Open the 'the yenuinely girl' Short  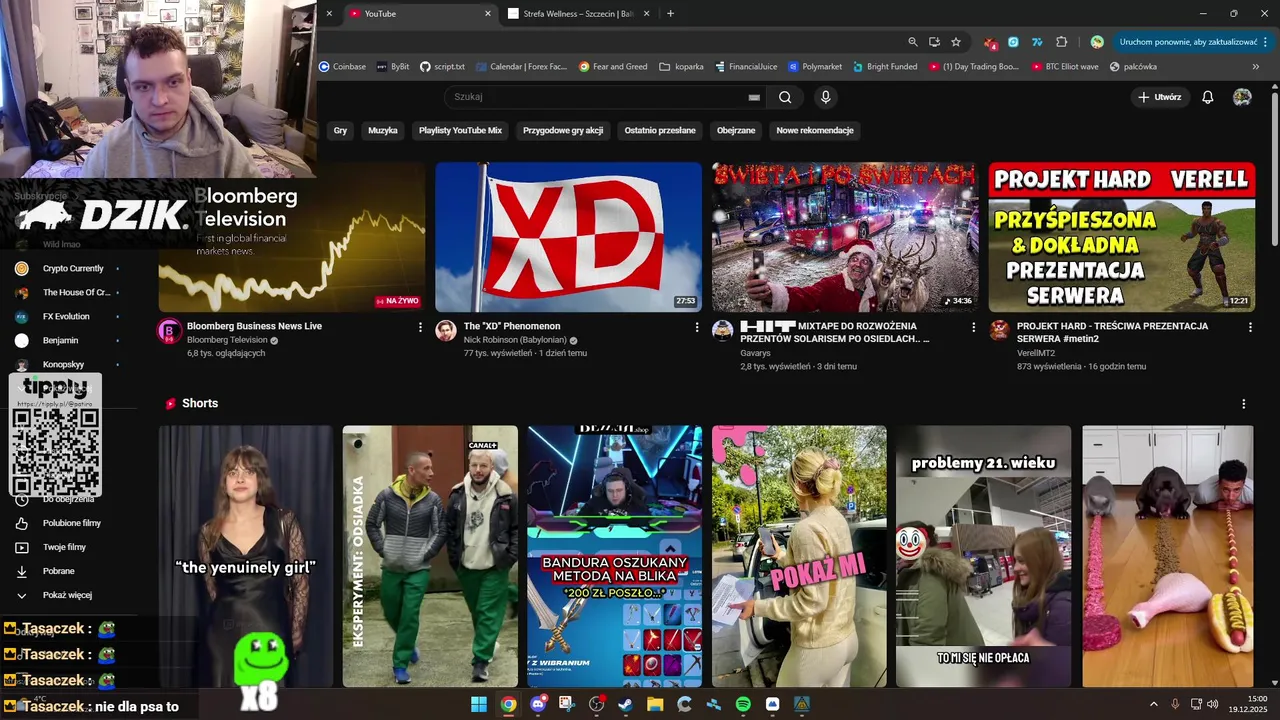pyautogui.click(x=246, y=557)
